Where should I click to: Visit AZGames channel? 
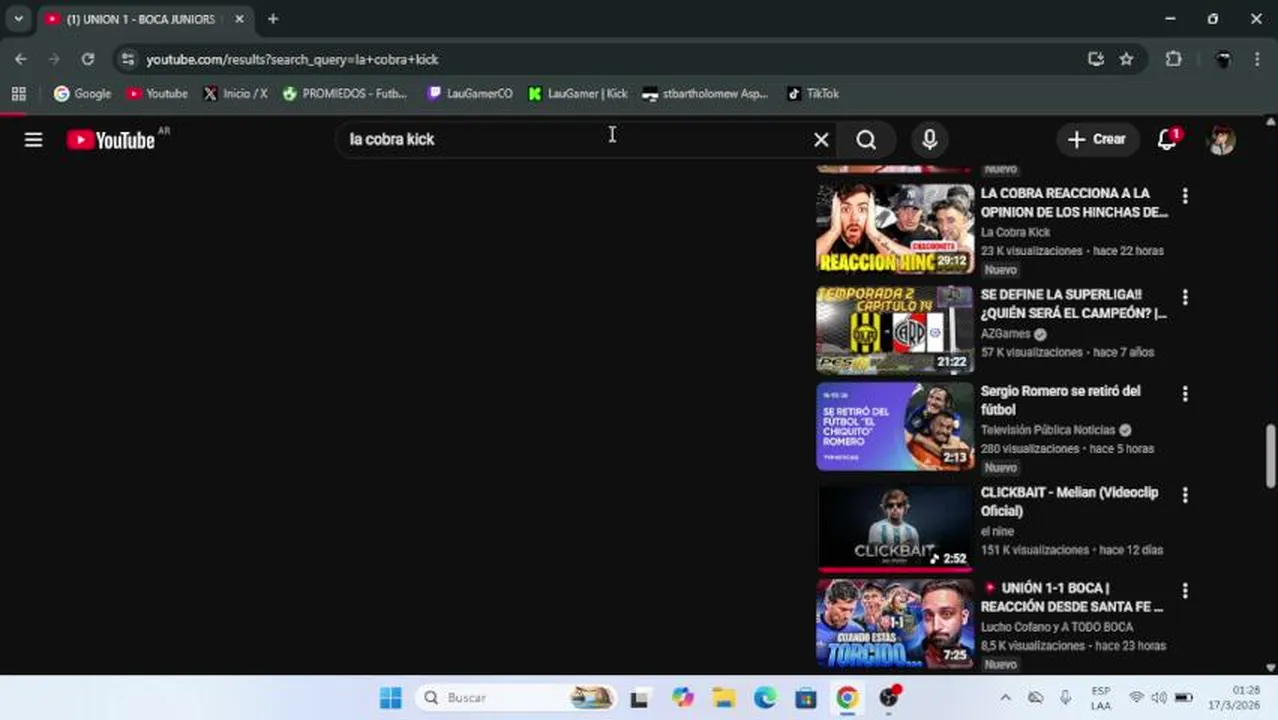[x=1006, y=334]
